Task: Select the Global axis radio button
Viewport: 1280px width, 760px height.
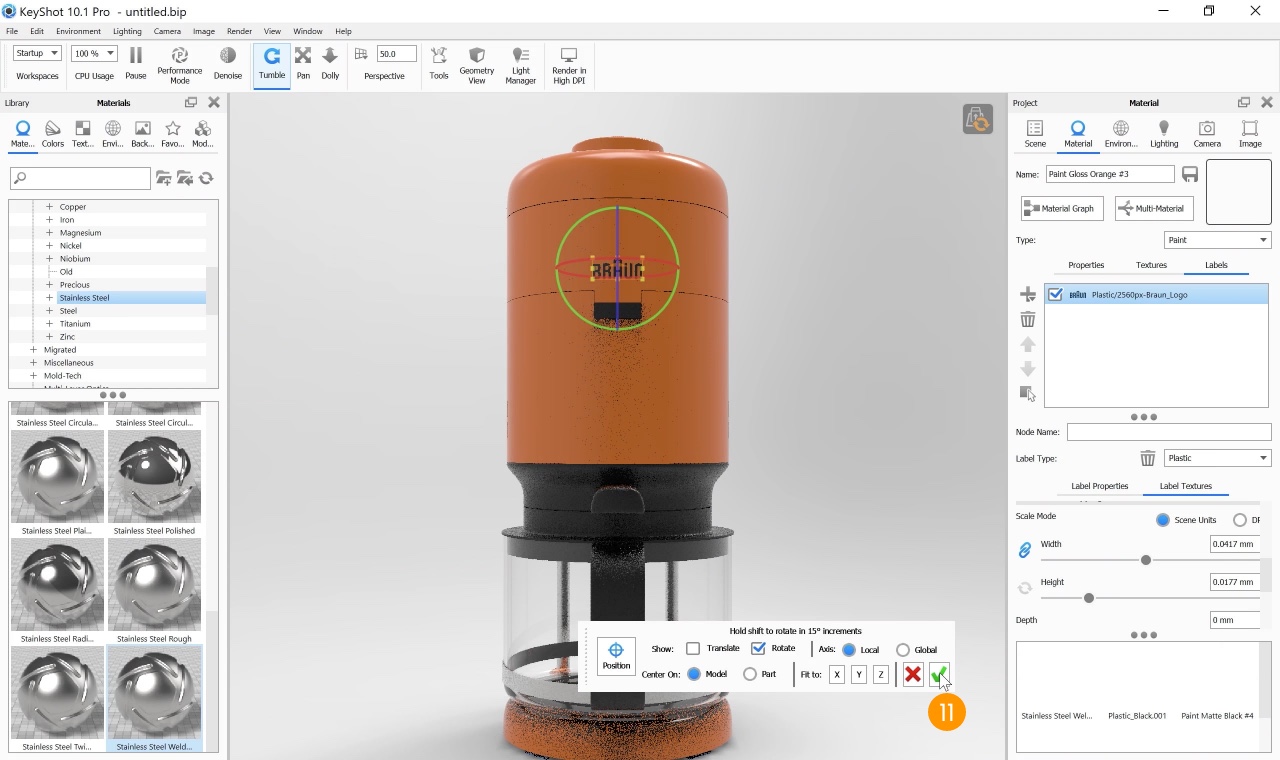Action: tap(903, 650)
